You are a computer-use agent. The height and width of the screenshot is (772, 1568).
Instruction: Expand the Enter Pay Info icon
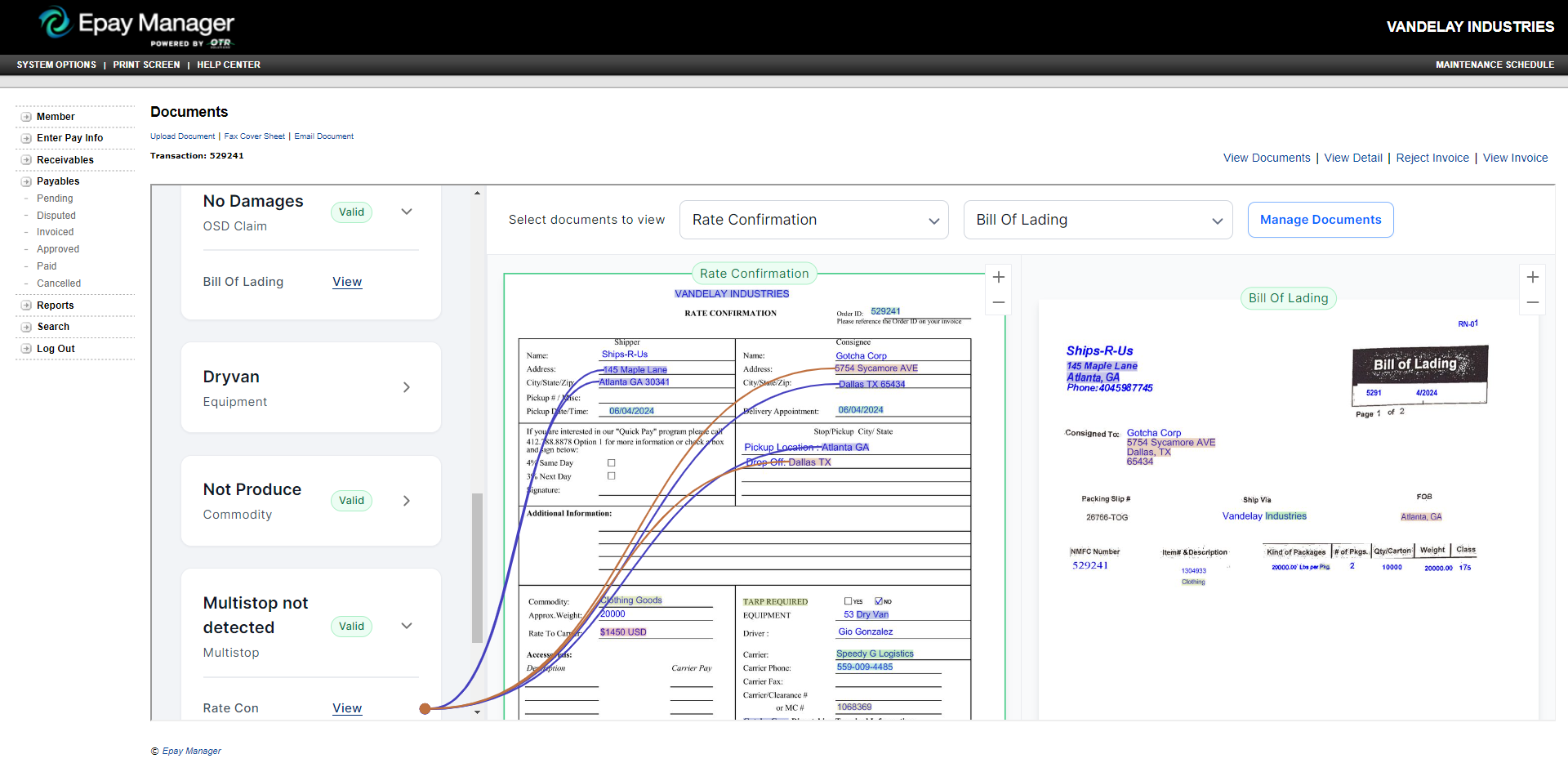point(26,138)
